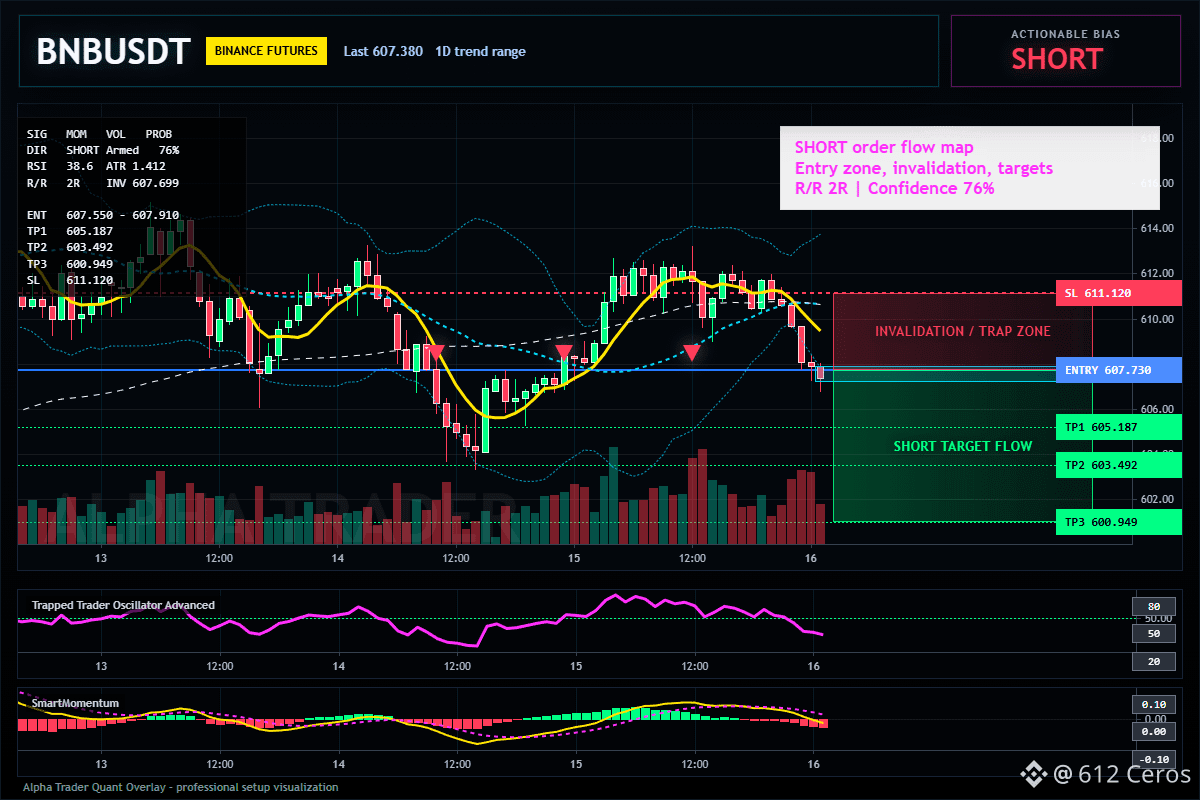Viewport: 1200px width, 800px height.
Task: Click the 606.00 price axis label
Action: [1156, 409]
